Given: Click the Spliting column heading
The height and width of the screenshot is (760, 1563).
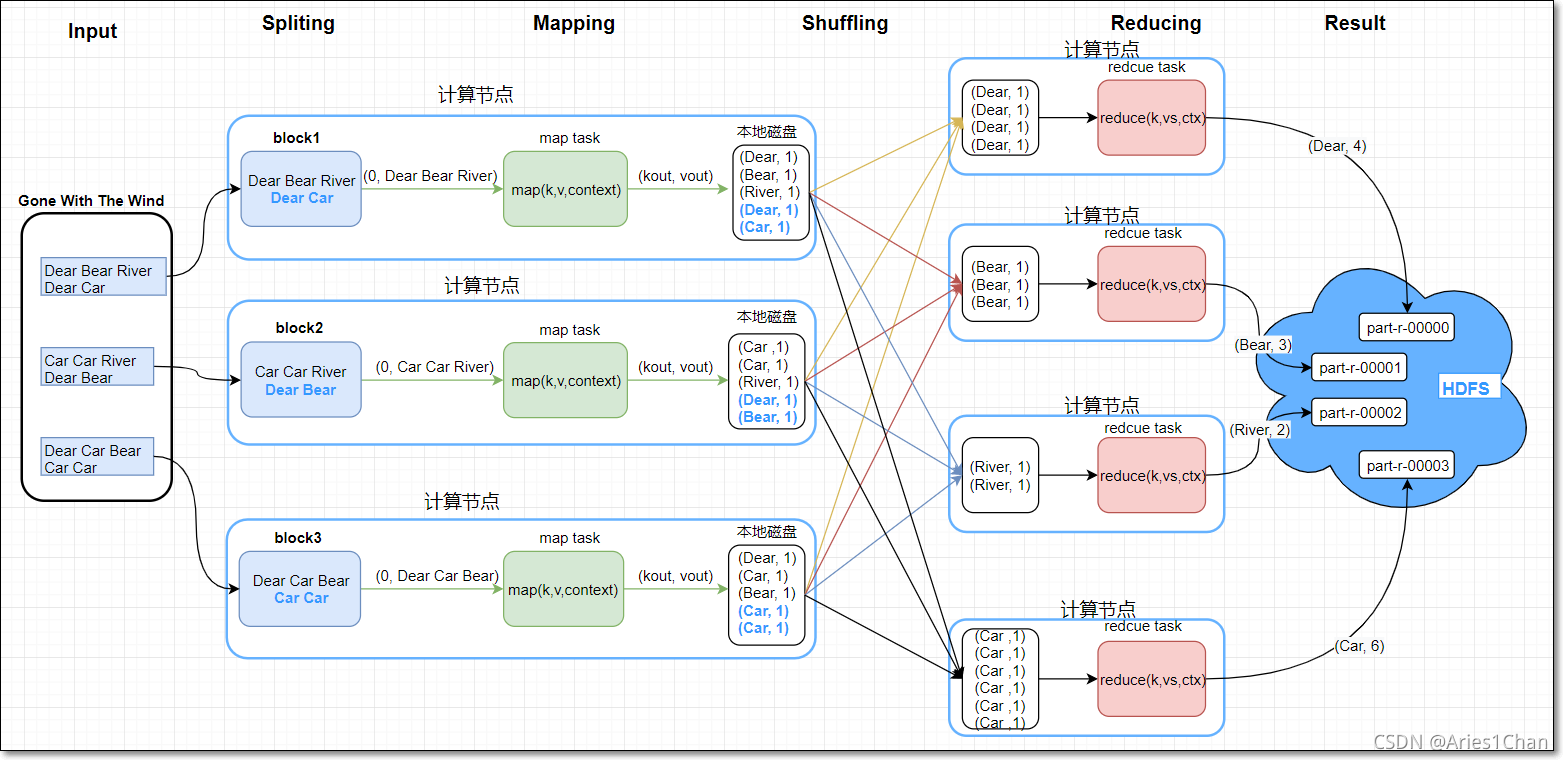Looking at the screenshot, I should 298,23.
